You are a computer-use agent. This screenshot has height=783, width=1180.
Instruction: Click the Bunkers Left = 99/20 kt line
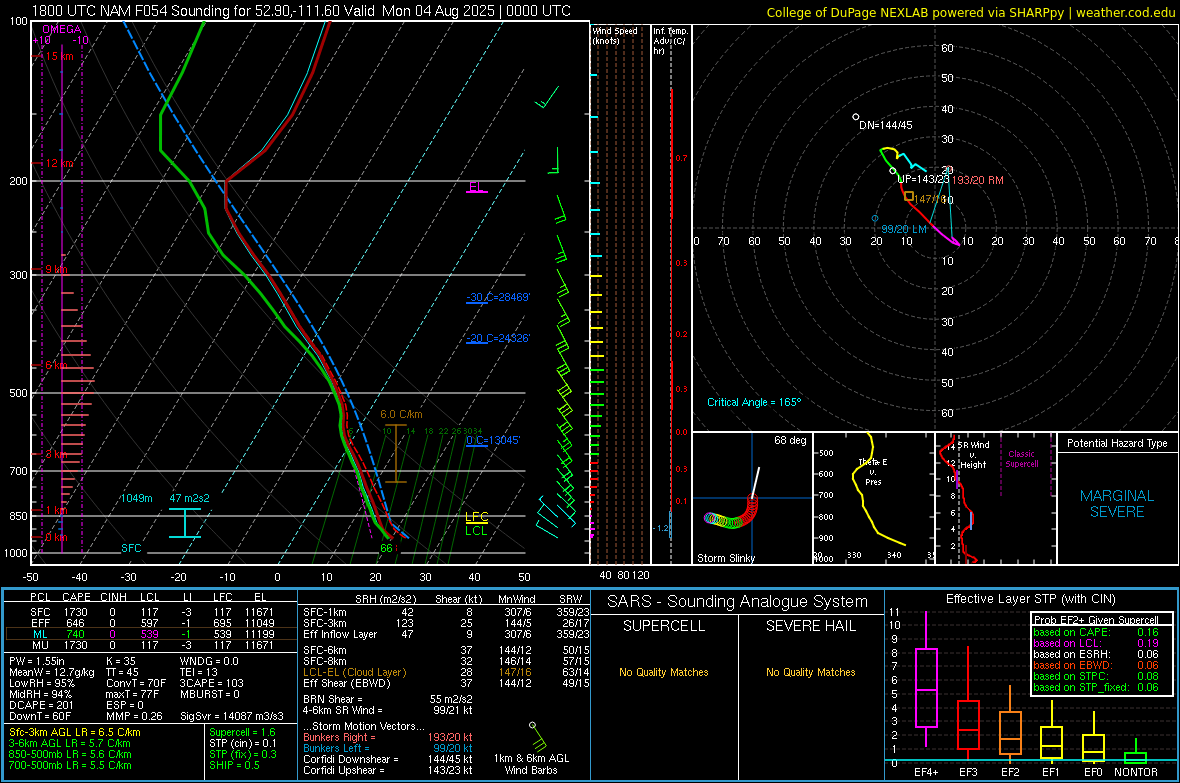[x=388, y=748]
